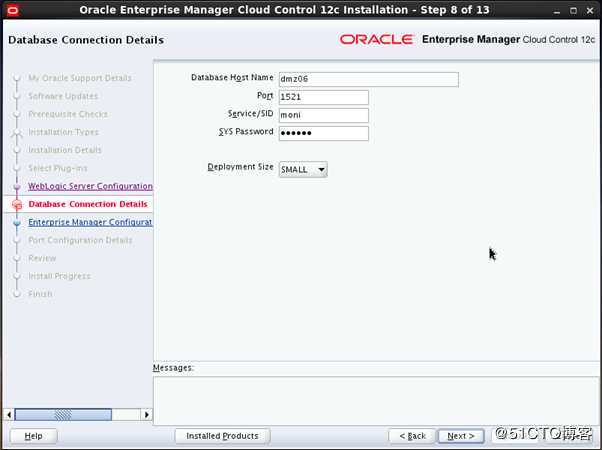
Task: Click the Messages label
Action: coord(174,368)
